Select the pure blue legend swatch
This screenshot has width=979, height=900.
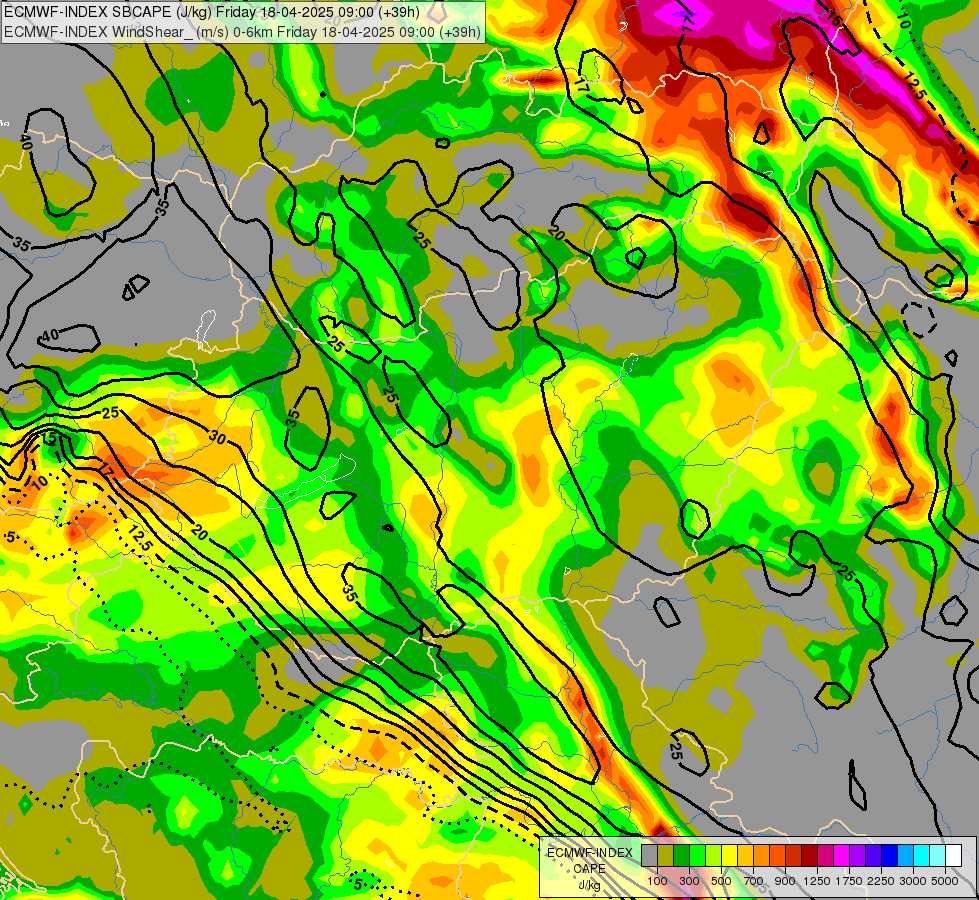[x=890, y=856]
